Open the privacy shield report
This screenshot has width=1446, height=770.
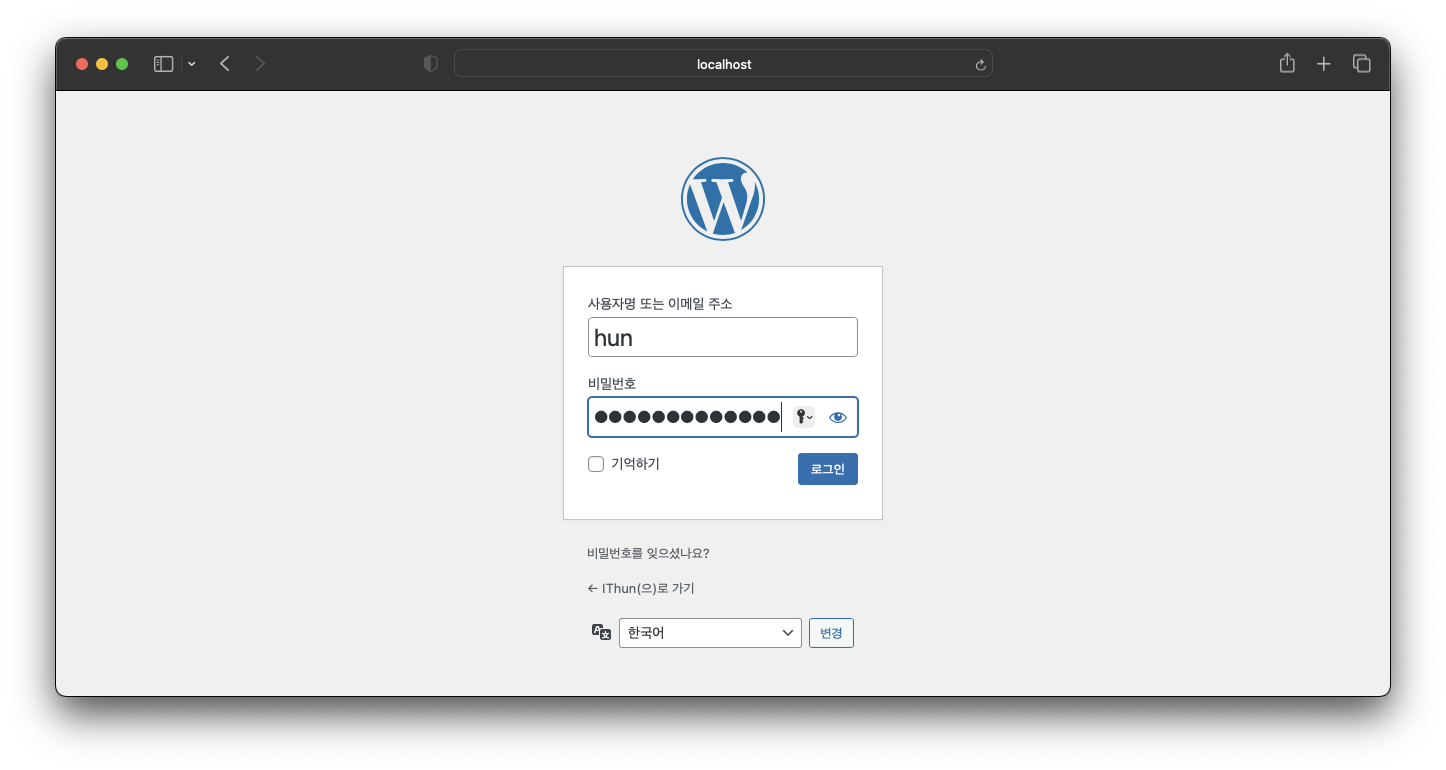[431, 64]
